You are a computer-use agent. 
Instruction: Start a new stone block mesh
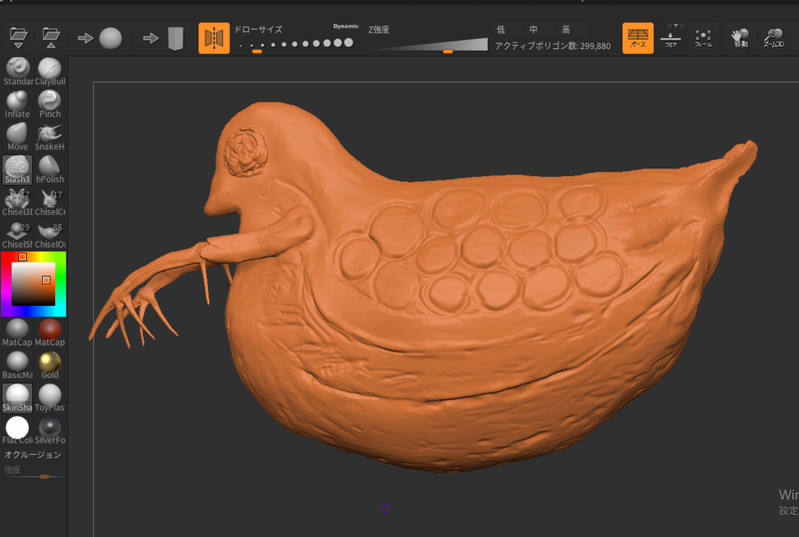point(164,38)
